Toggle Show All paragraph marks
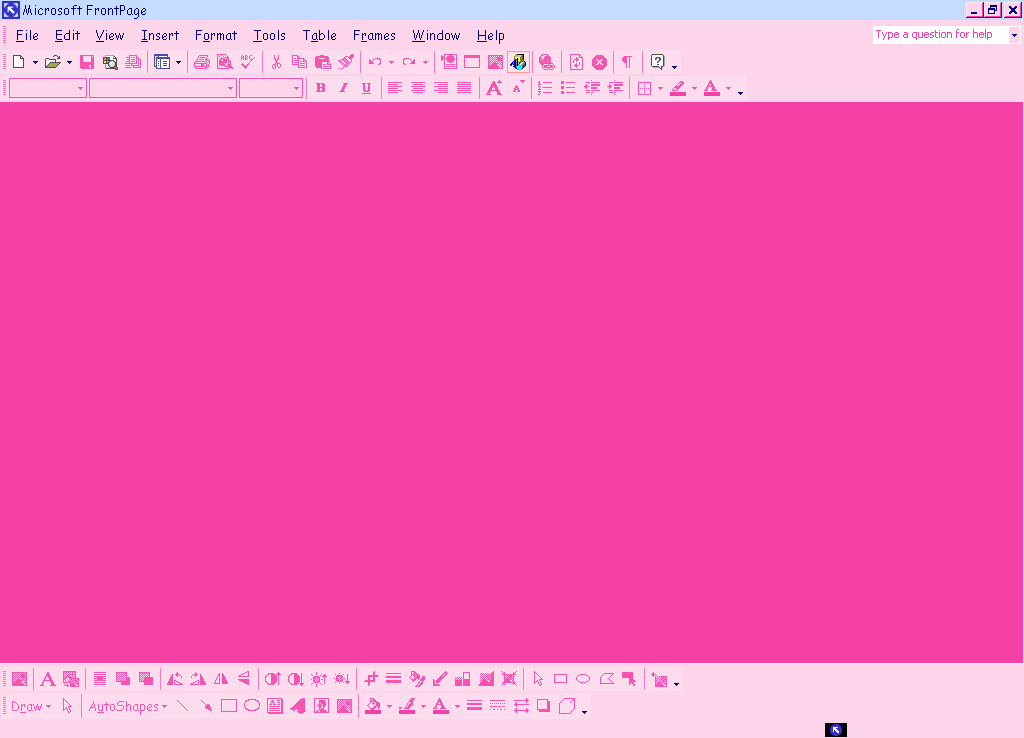This screenshot has width=1024, height=738. (x=627, y=62)
